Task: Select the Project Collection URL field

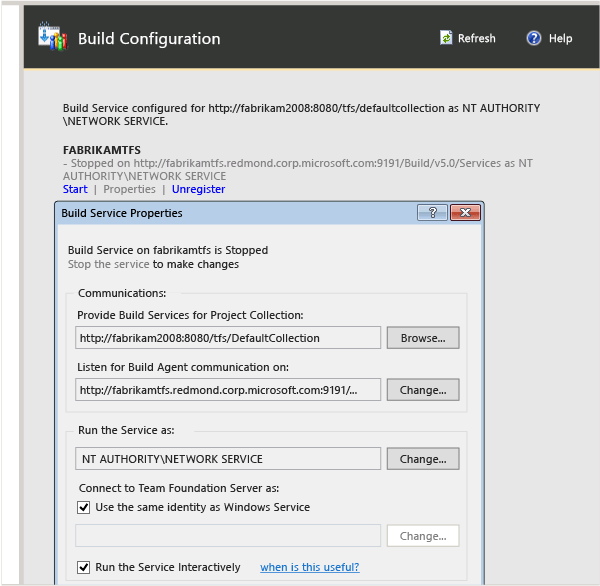Action: coord(228,338)
